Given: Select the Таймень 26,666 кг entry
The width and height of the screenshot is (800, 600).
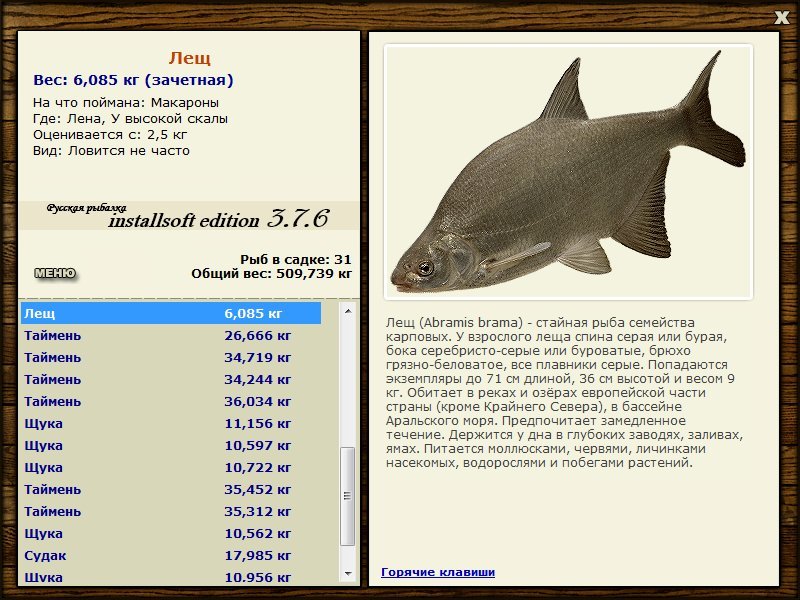Looking at the screenshot, I should coord(171,335).
